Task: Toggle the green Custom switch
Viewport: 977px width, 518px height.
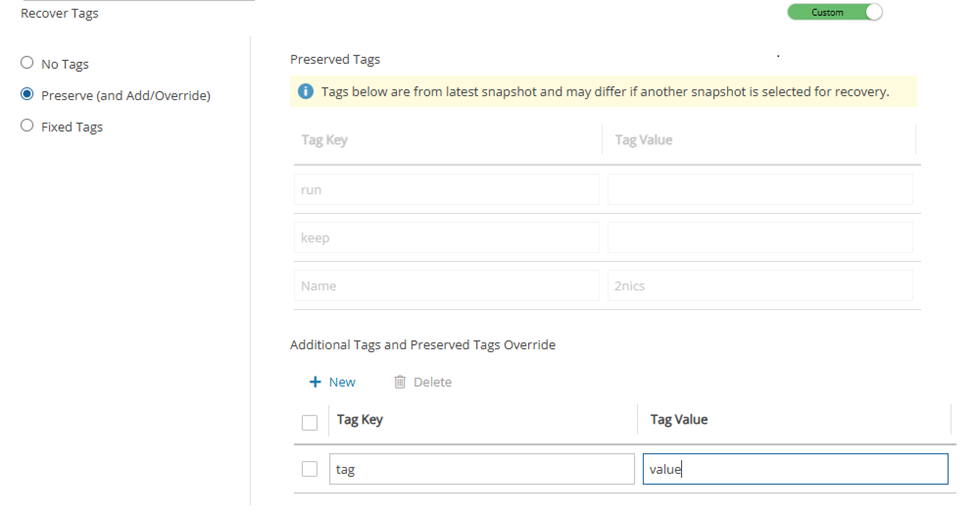Action: 834,13
